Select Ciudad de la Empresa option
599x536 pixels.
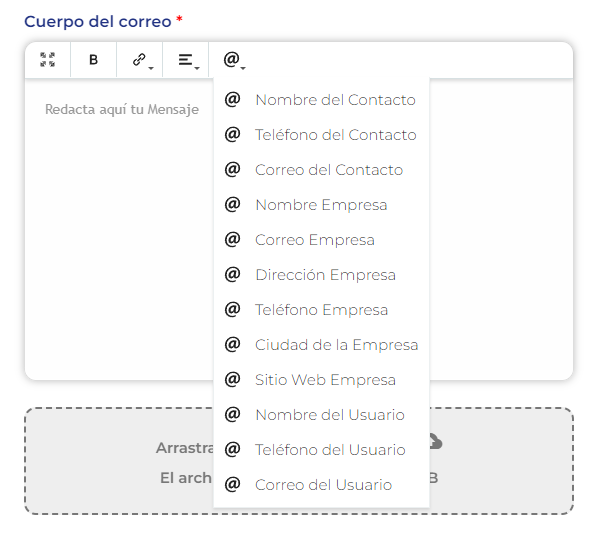(321, 345)
